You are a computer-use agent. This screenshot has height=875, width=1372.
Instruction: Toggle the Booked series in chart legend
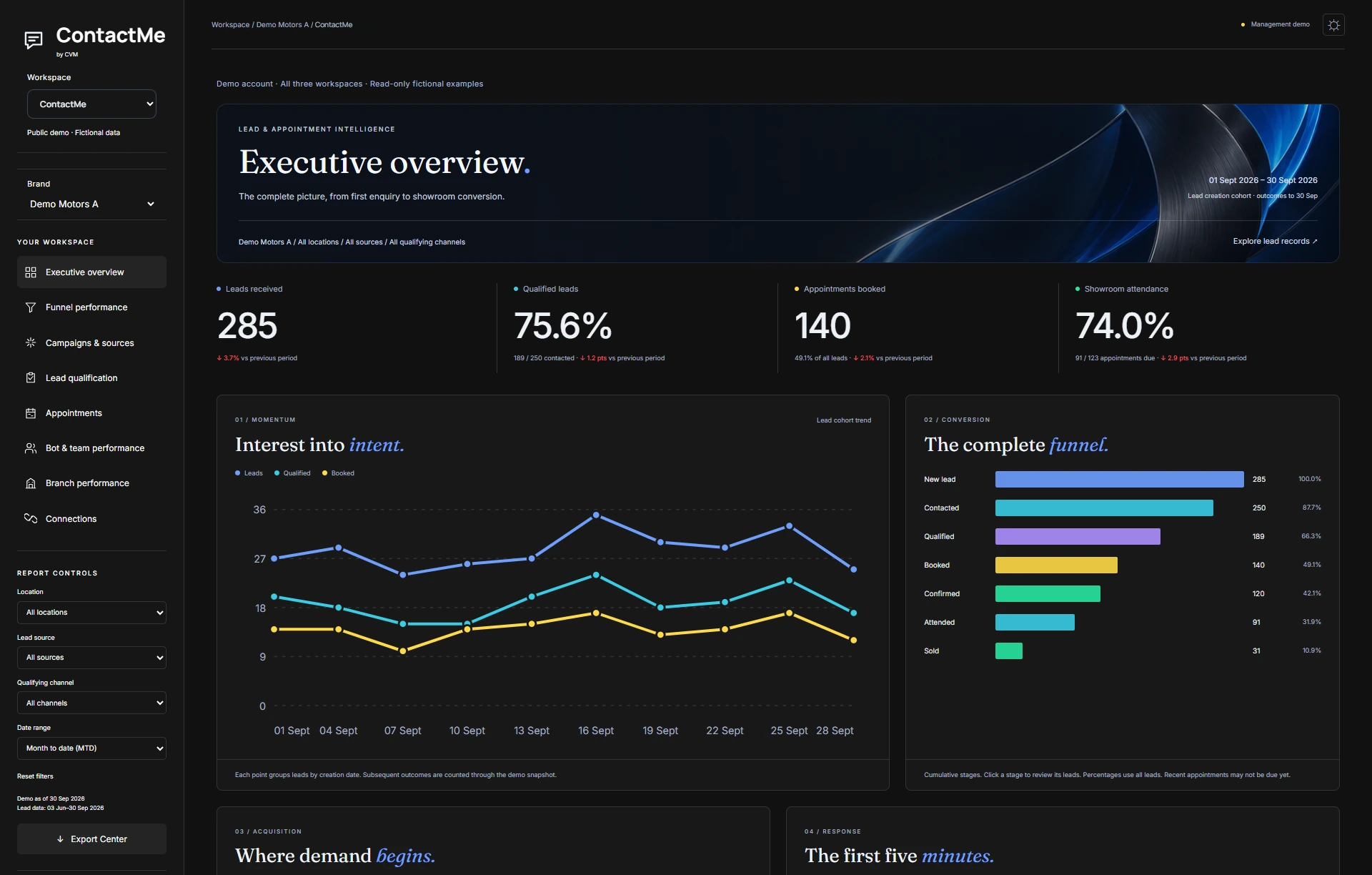pyautogui.click(x=338, y=473)
